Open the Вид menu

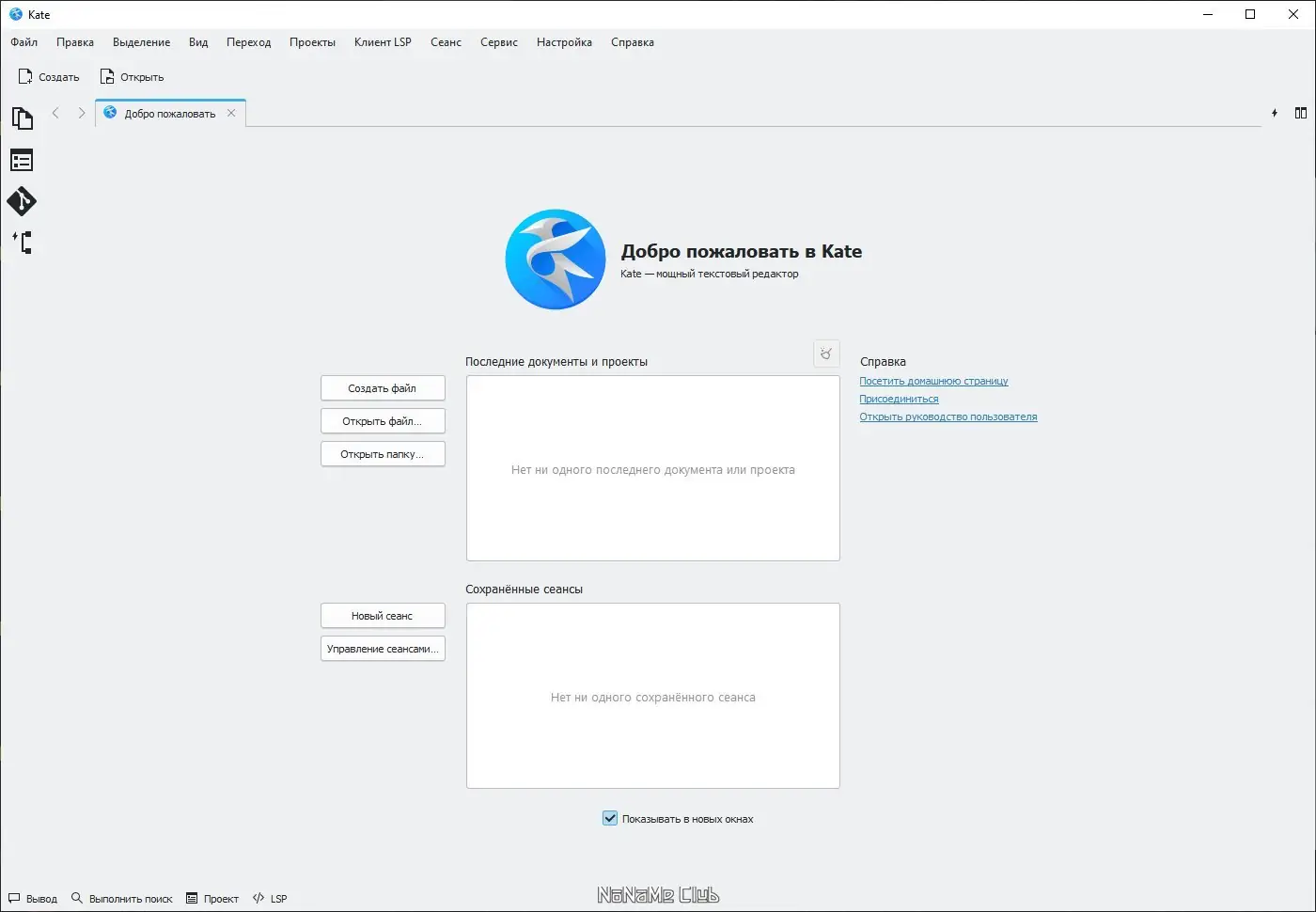click(x=198, y=42)
